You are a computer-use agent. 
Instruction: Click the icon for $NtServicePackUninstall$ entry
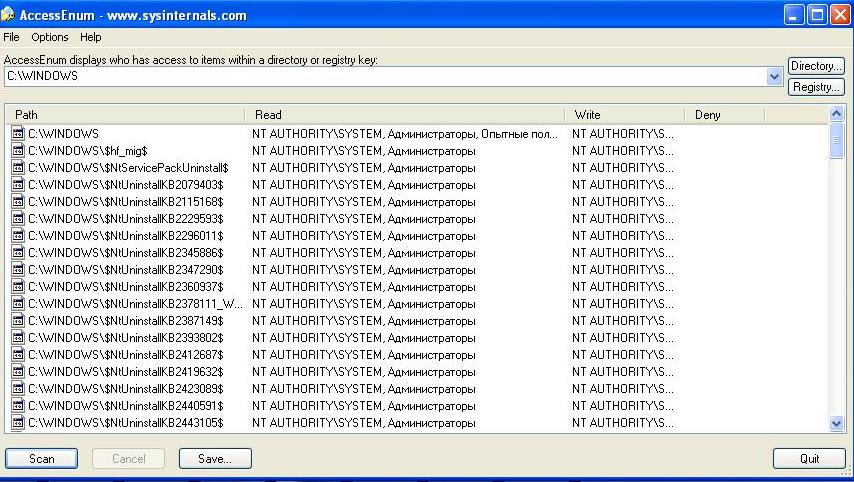pos(18,167)
